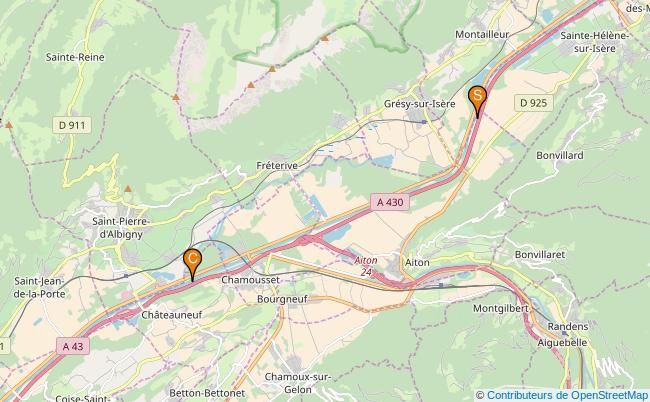Image resolution: width=650 pixels, height=402 pixels.
Task: Click the Chamoux-sur-Gelon town label
Action: 298,383
